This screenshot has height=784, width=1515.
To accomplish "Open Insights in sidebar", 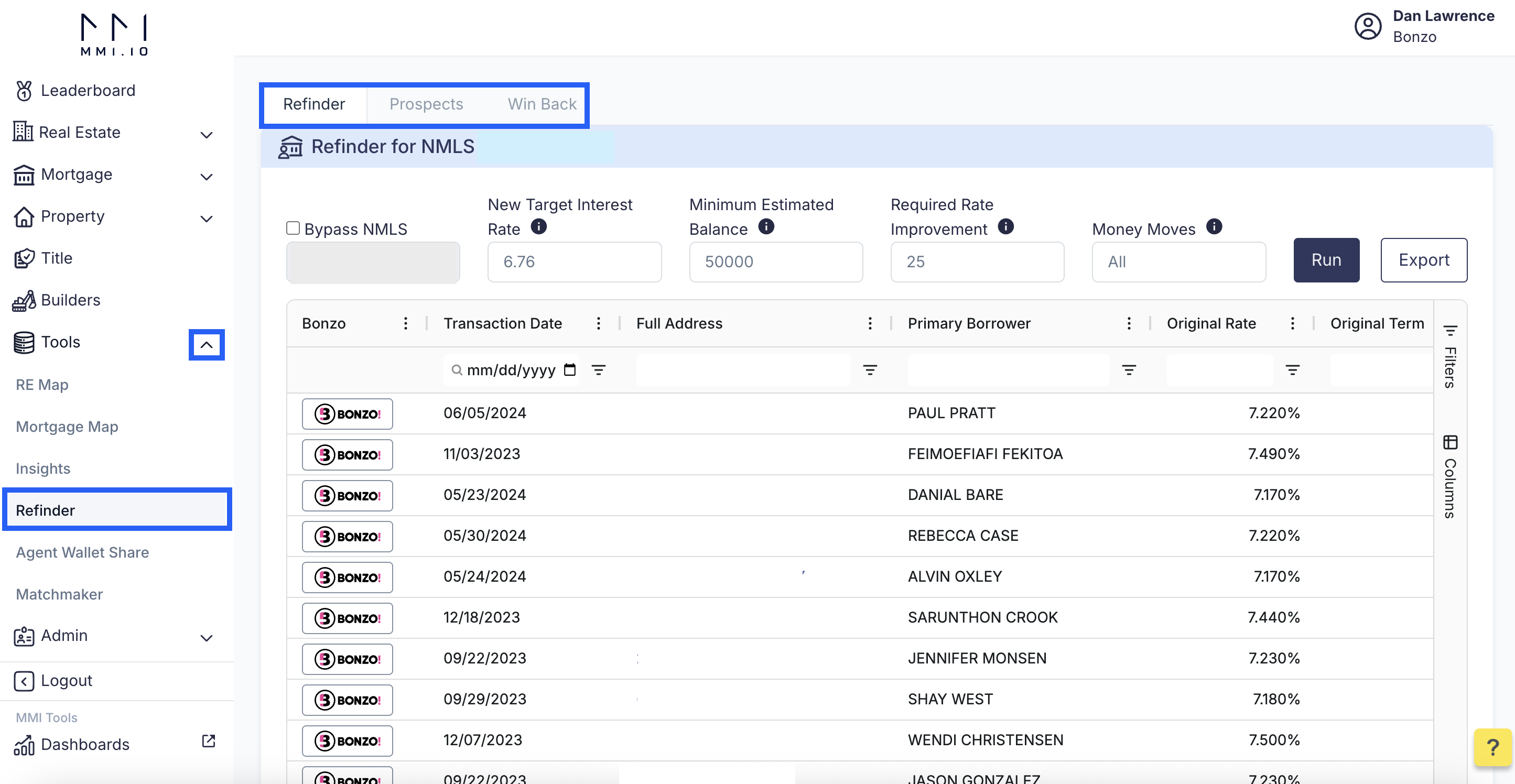I will point(43,469).
